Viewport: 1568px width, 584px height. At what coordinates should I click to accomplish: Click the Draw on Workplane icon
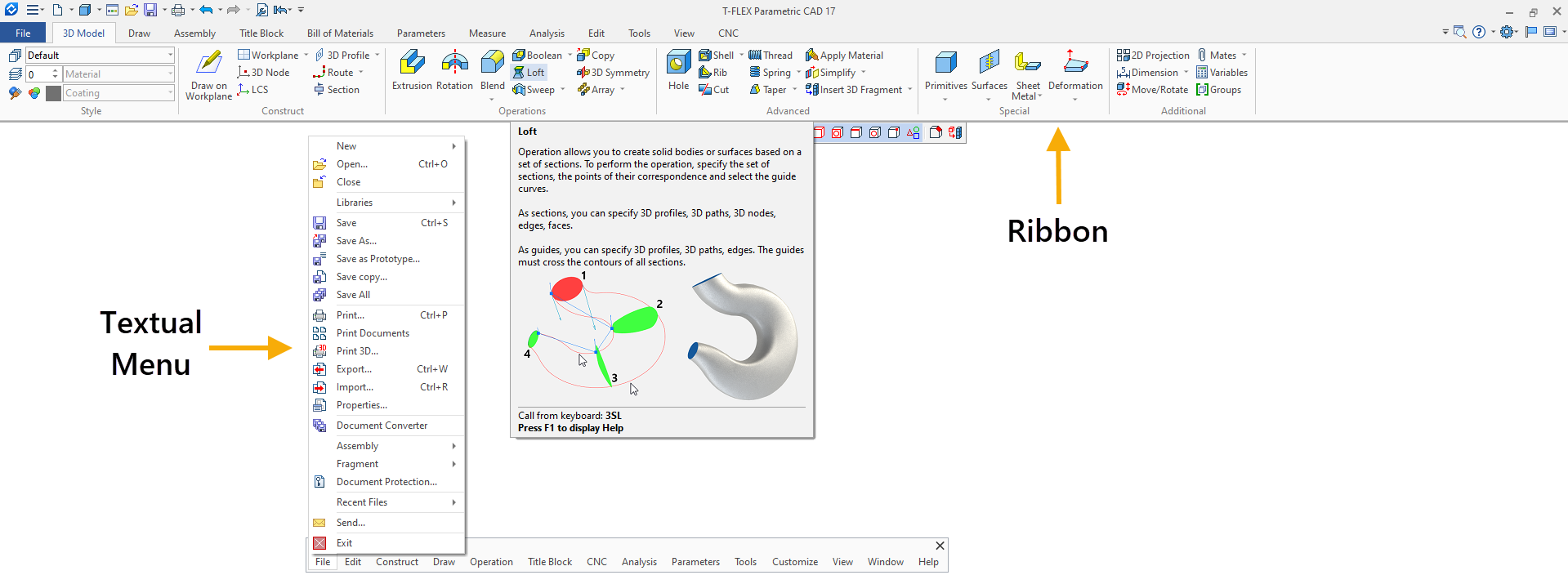209,64
